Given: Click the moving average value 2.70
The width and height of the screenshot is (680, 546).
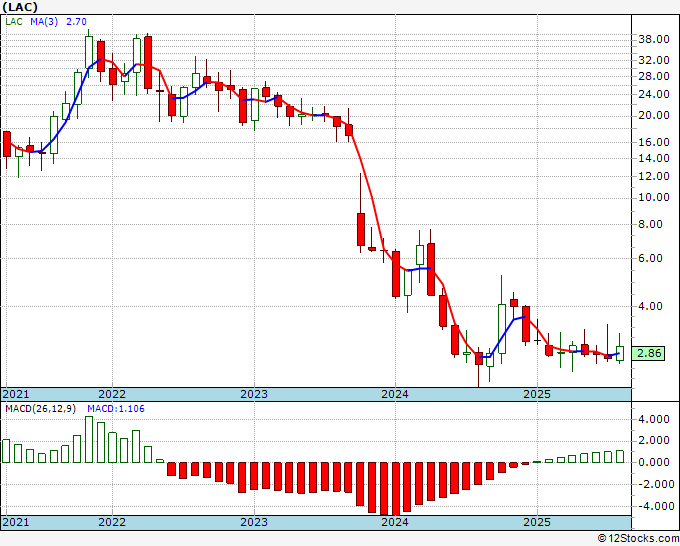Looking at the screenshot, I should 76,22.
